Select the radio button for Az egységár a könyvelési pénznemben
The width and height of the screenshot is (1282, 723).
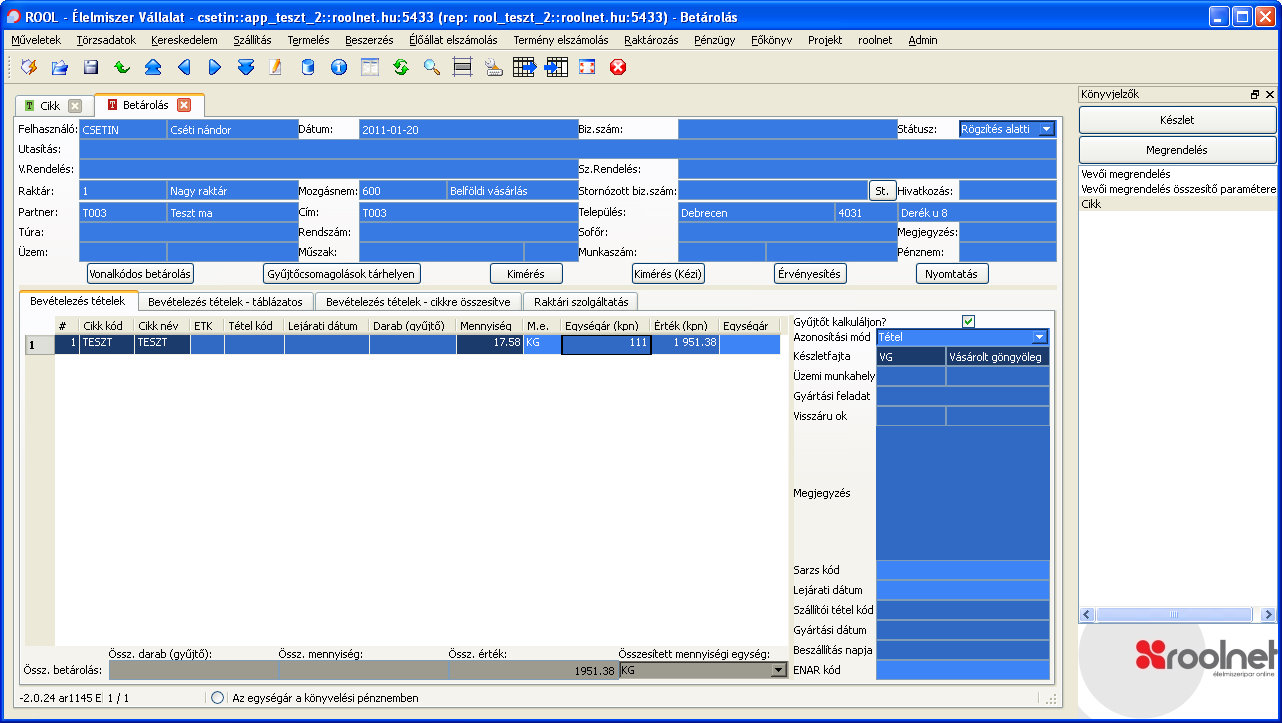pyautogui.click(x=218, y=698)
